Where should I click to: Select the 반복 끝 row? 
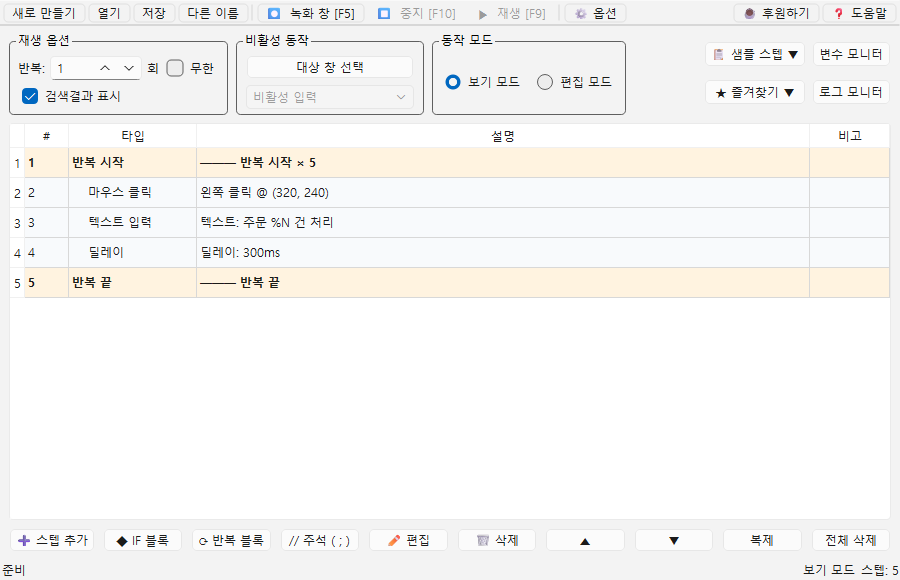pyautogui.click(x=449, y=283)
